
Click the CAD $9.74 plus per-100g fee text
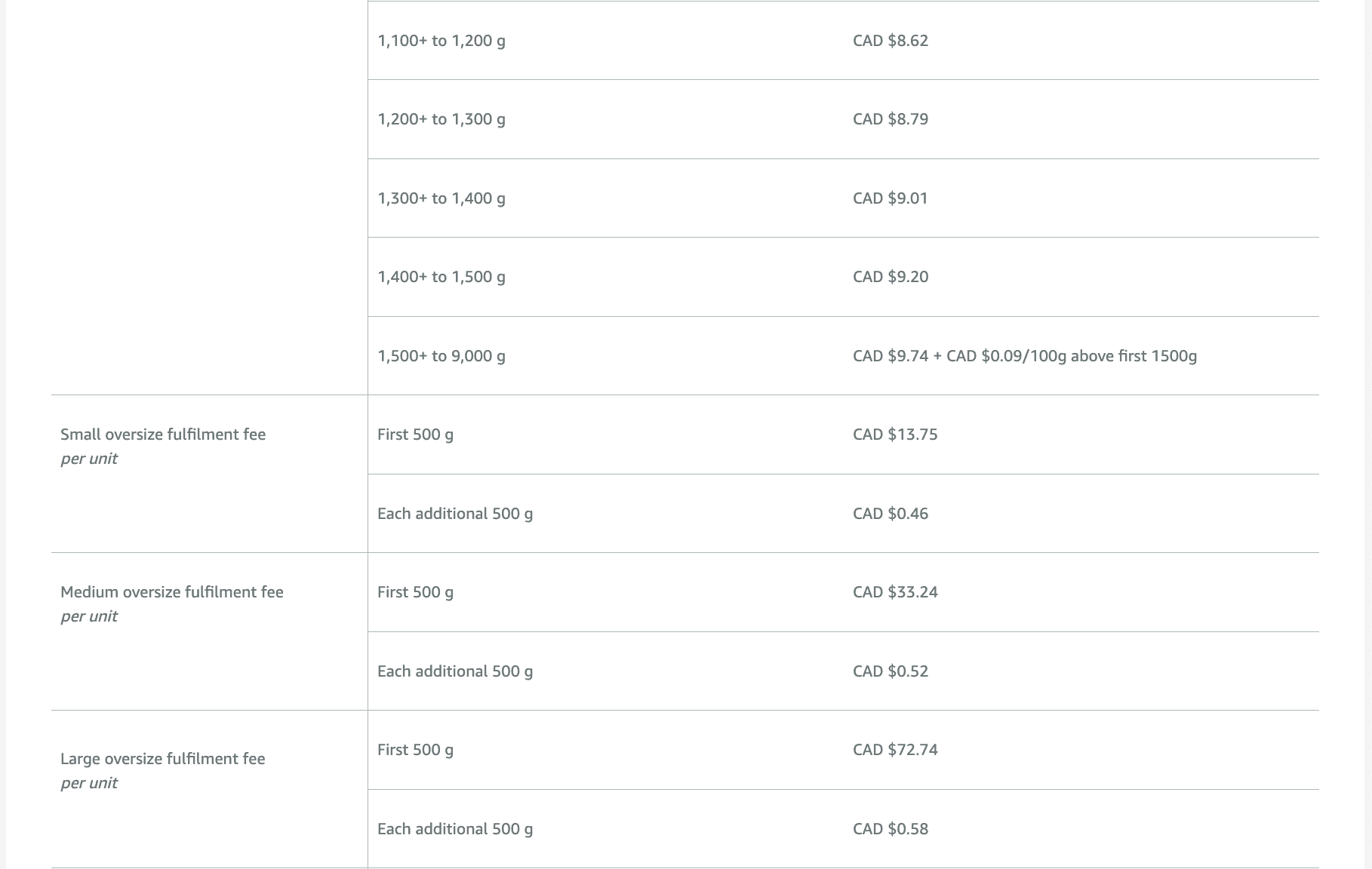[1024, 356]
